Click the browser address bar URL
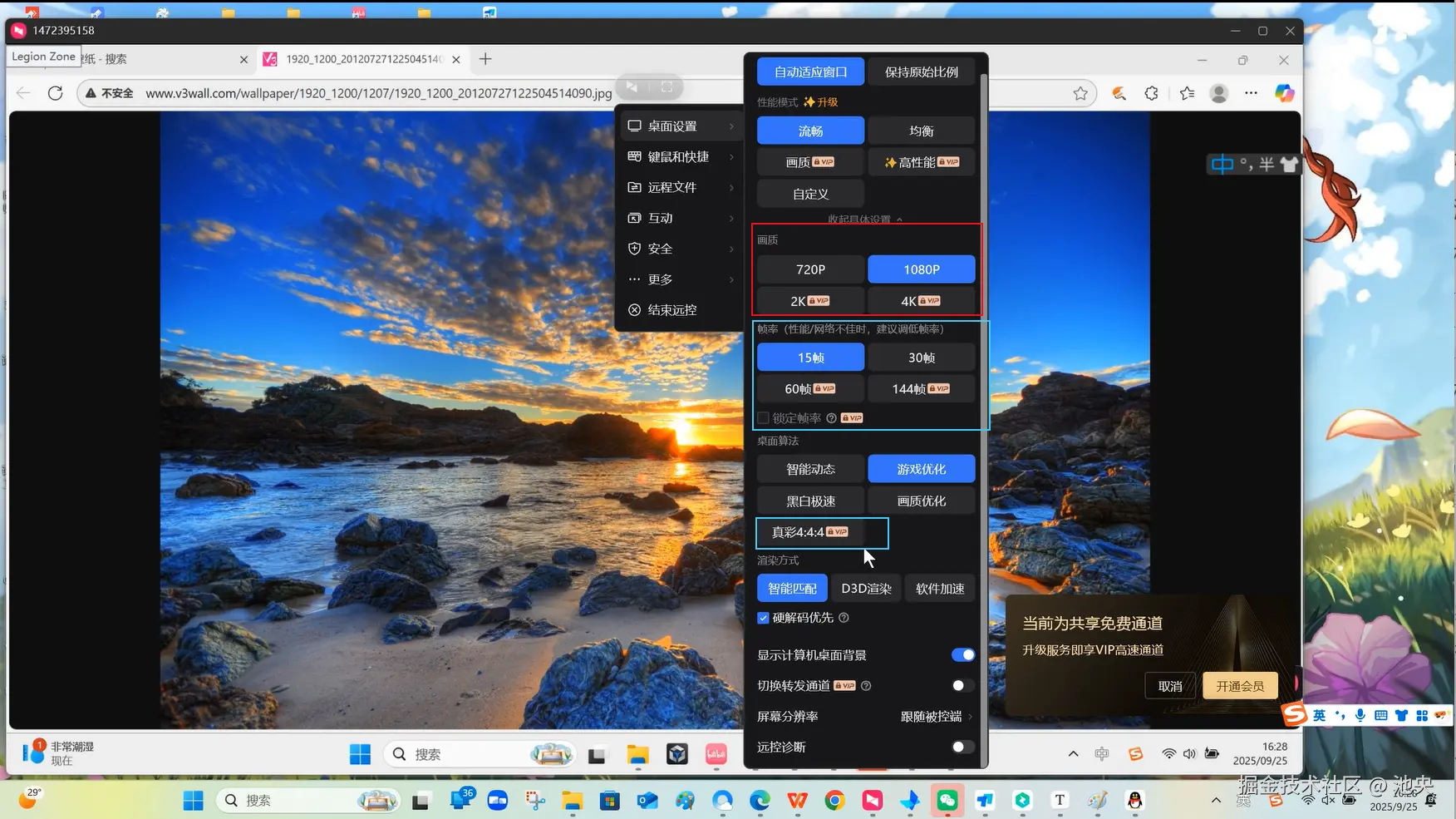 [x=379, y=93]
